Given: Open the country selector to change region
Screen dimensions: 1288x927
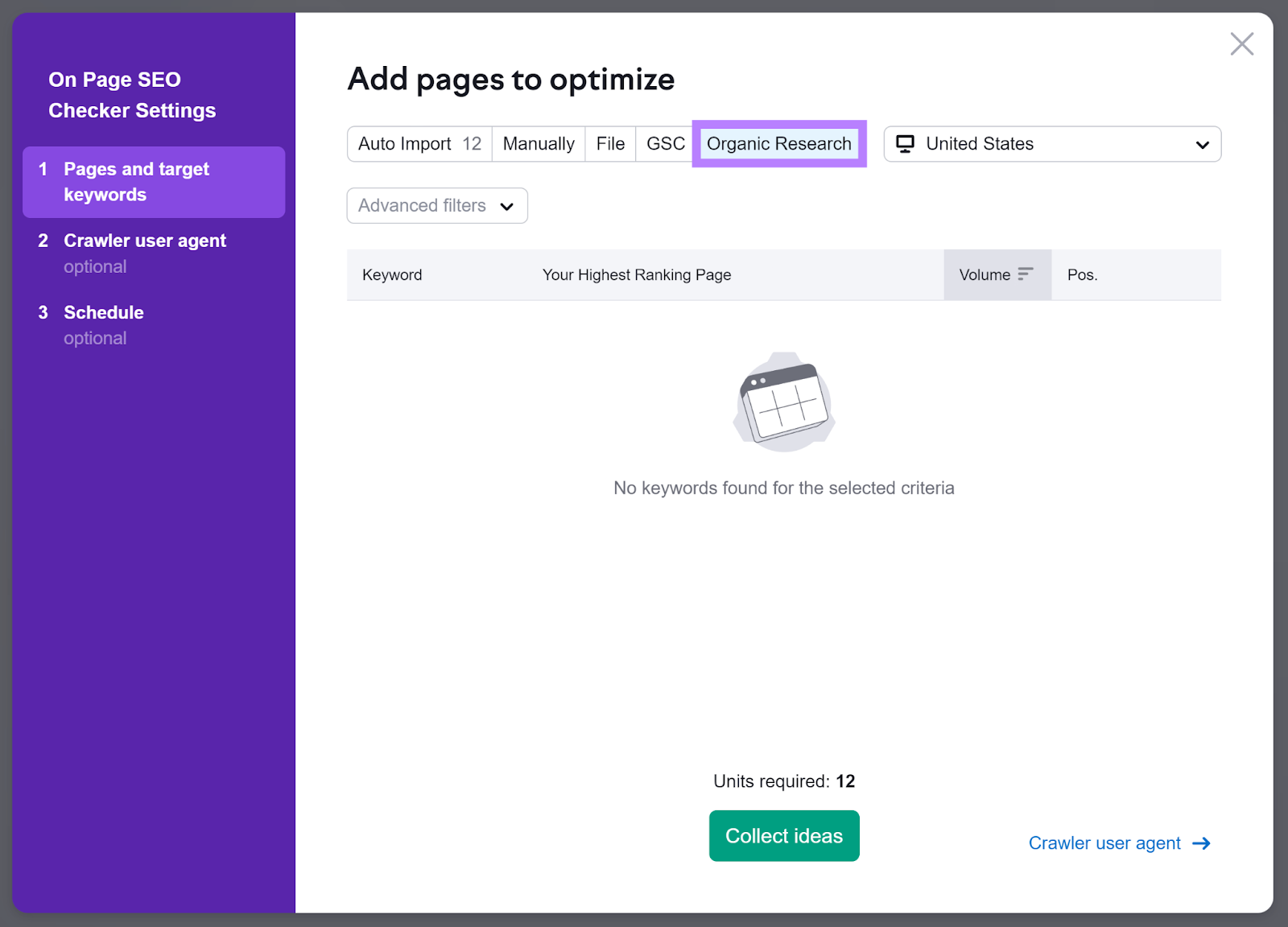Looking at the screenshot, I should (x=1051, y=144).
